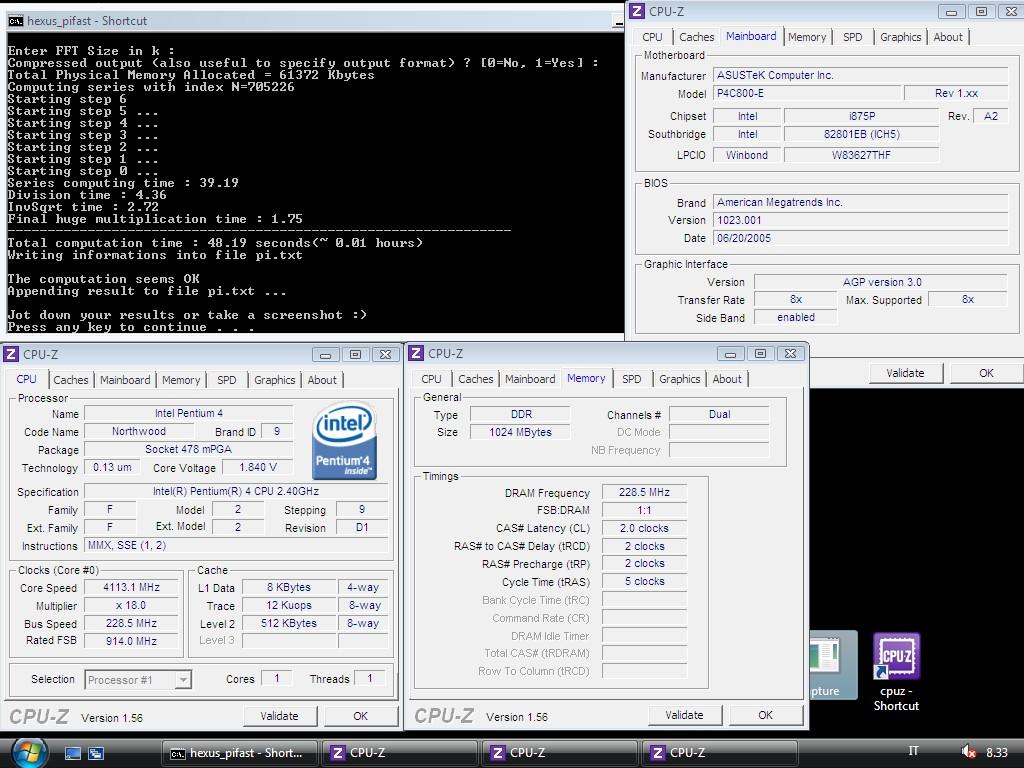Click Z icon in Mainboard CPU-Z title bar

coord(637,11)
